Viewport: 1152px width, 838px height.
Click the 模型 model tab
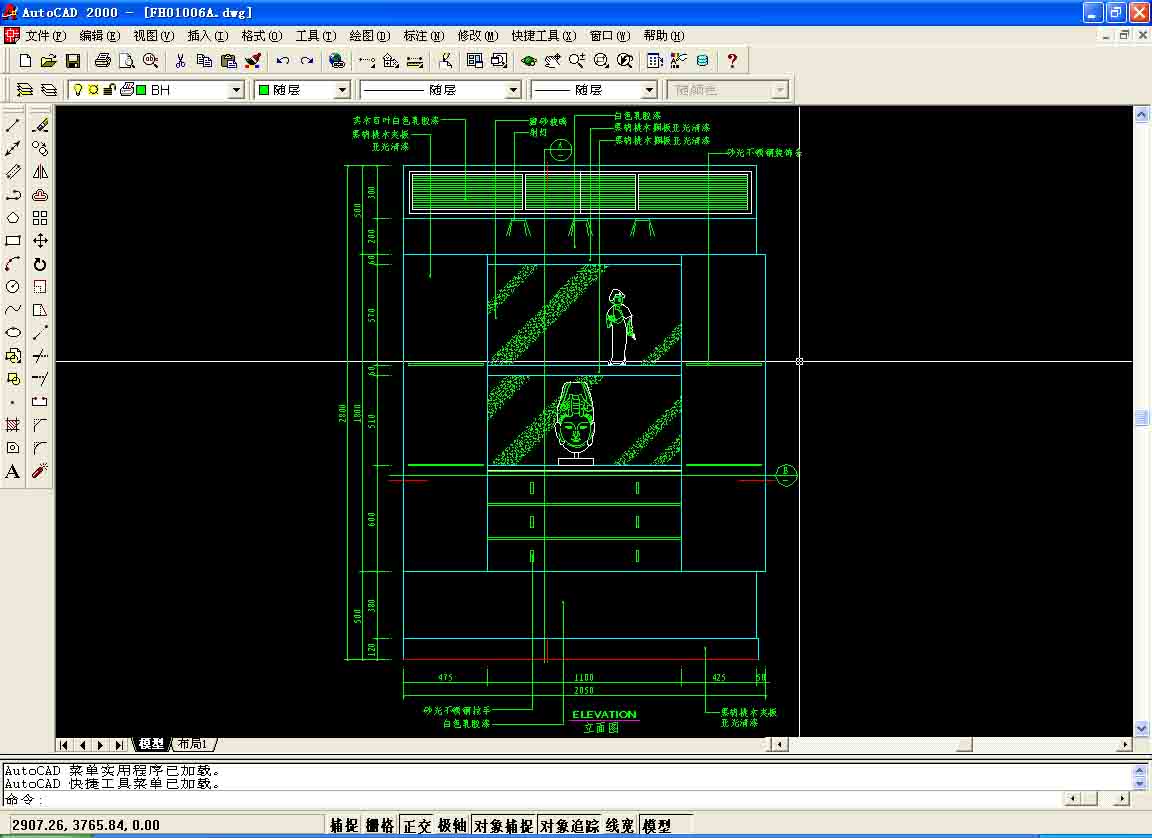(x=151, y=744)
